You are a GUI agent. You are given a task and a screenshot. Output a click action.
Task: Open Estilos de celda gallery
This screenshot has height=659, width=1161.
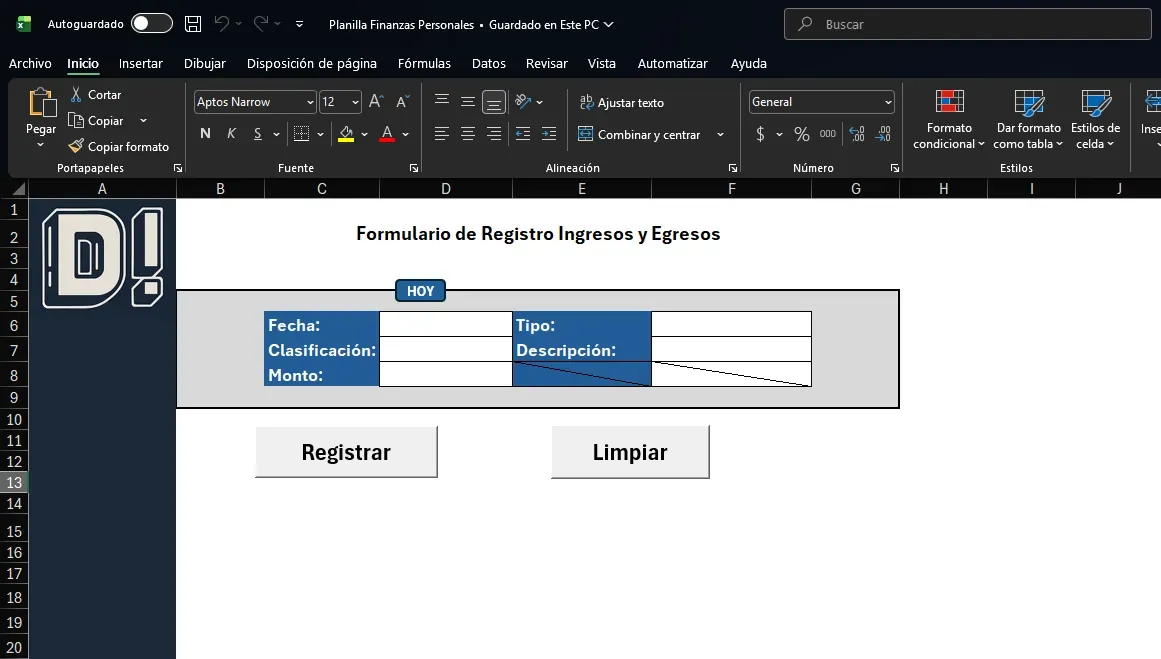coord(1095,120)
